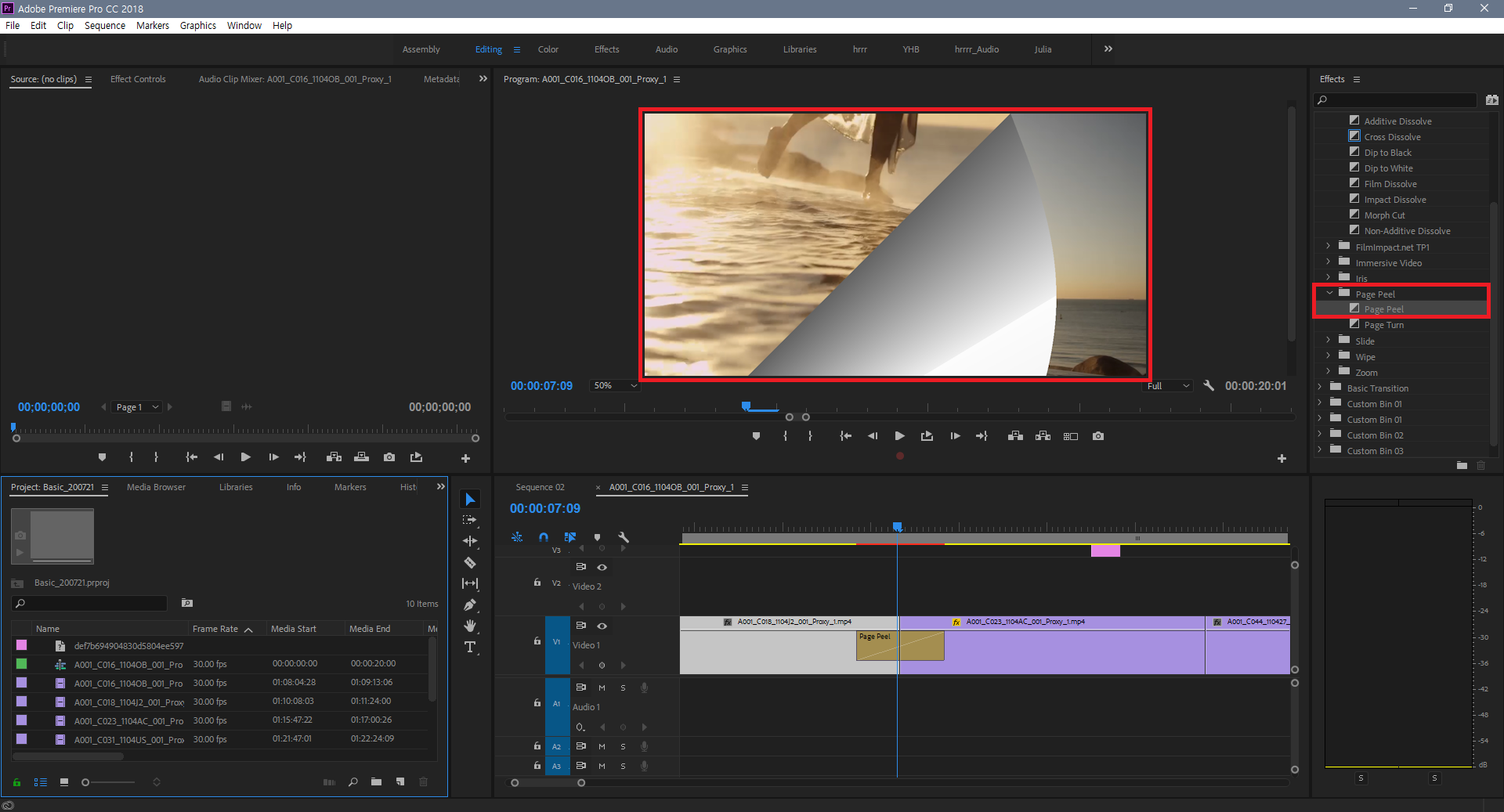Select the Type tool
Screen dimensions: 1504x812
470,647
